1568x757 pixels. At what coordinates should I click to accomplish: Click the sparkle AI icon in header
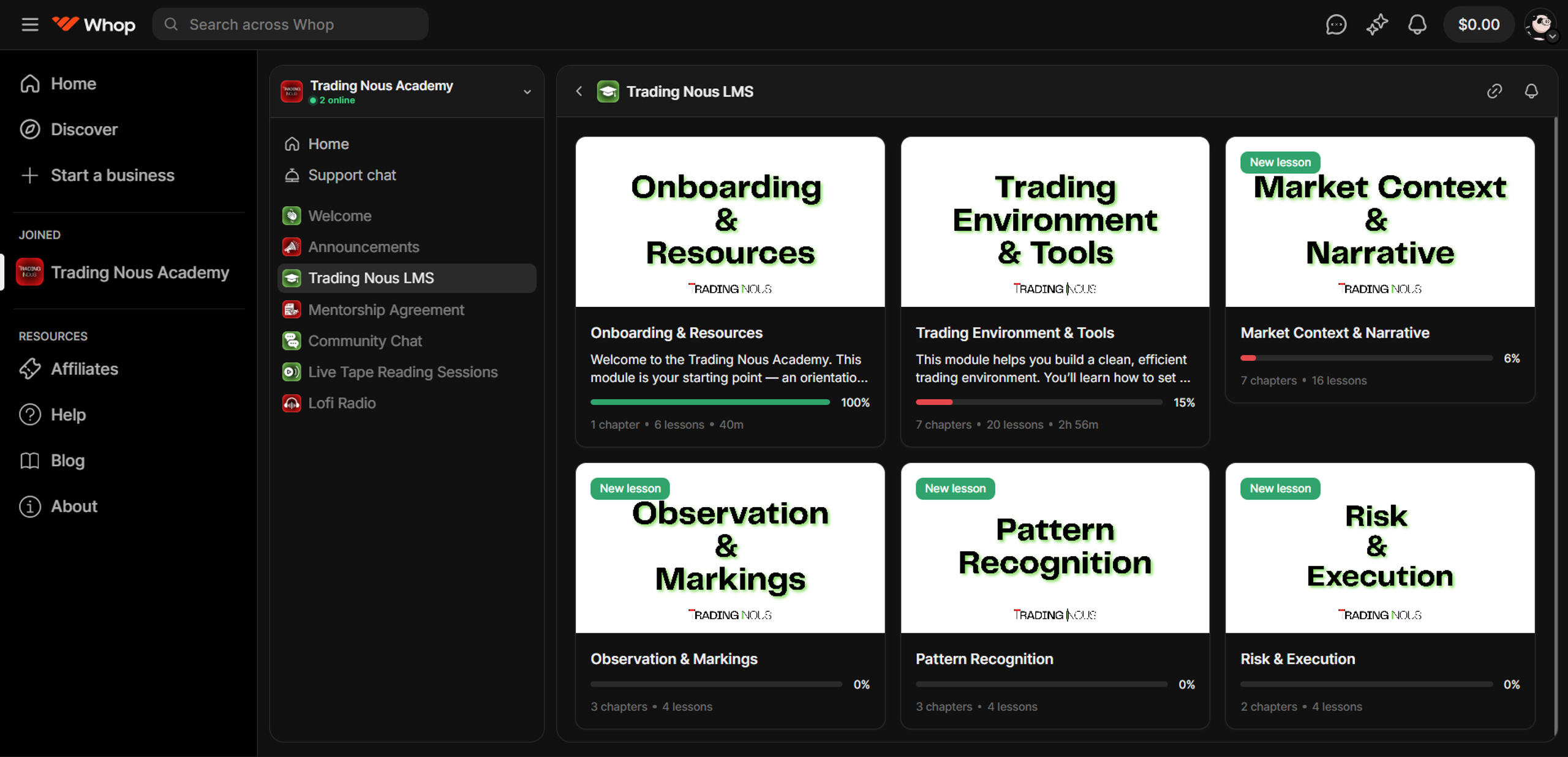pos(1377,24)
